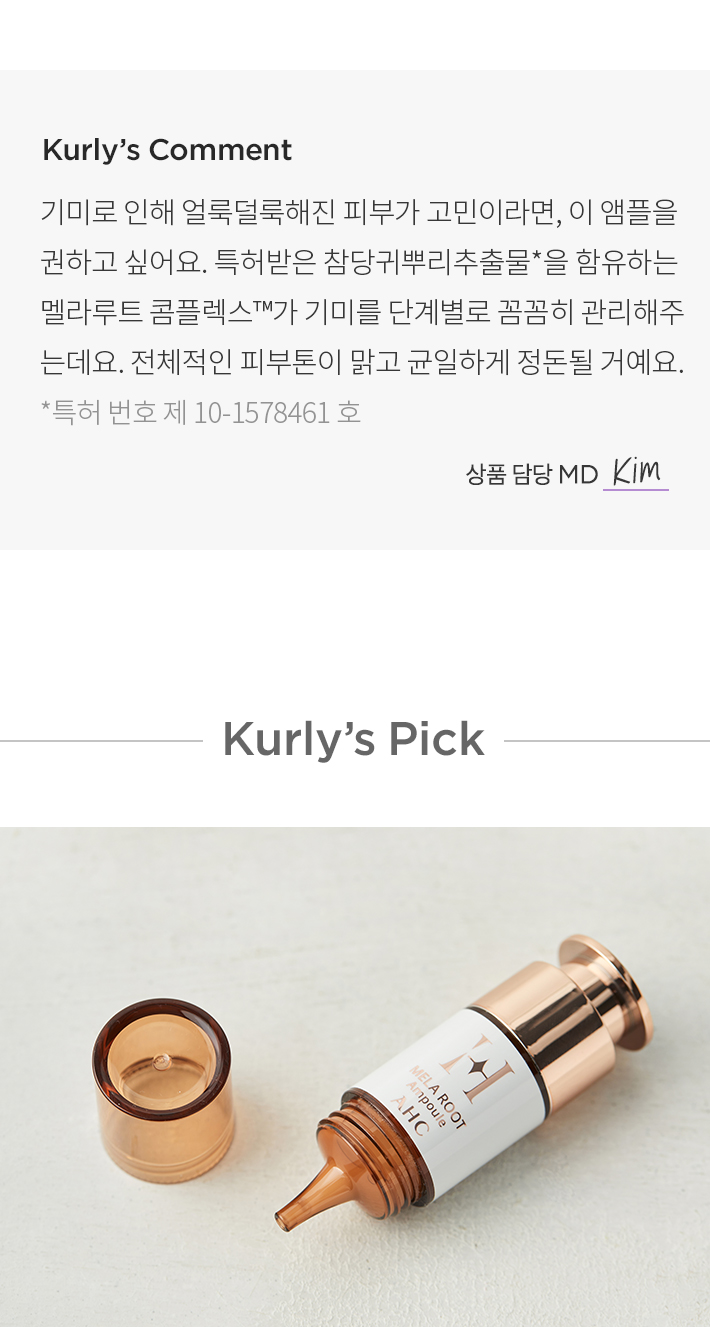Viewport: 710px width, 1327px height.
Task: Click the Kim MD signature
Action: tap(636, 471)
